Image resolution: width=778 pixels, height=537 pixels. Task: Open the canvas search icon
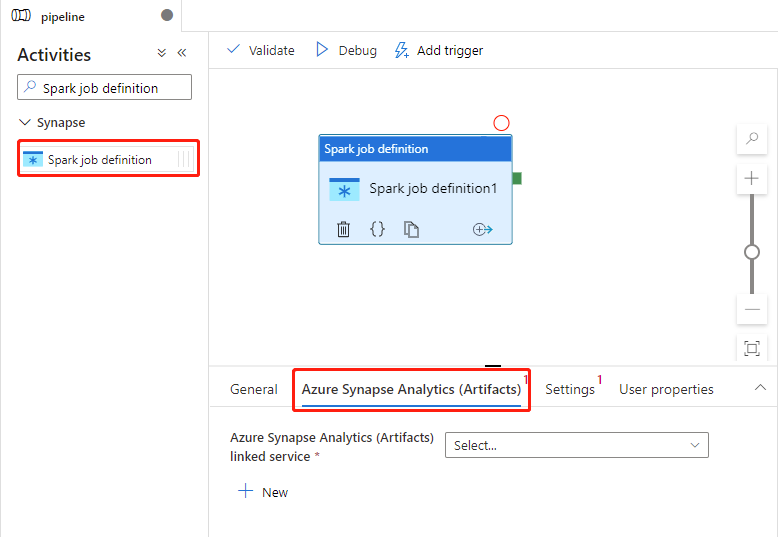pyautogui.click(x=752, y=138)
